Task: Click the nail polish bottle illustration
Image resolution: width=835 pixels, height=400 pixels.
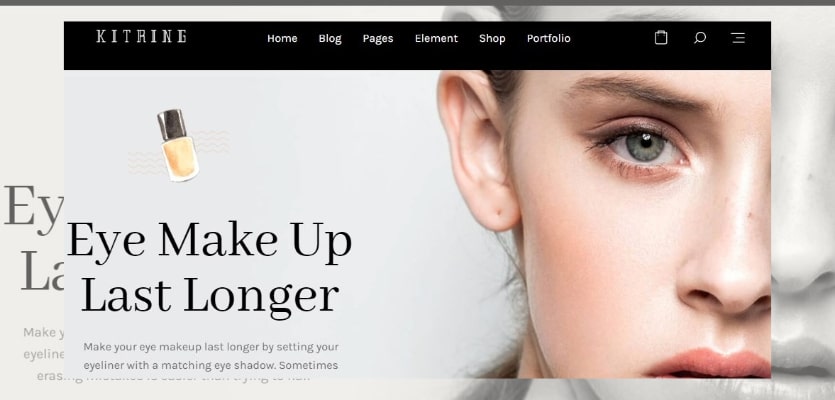Action: click(178, 145)
